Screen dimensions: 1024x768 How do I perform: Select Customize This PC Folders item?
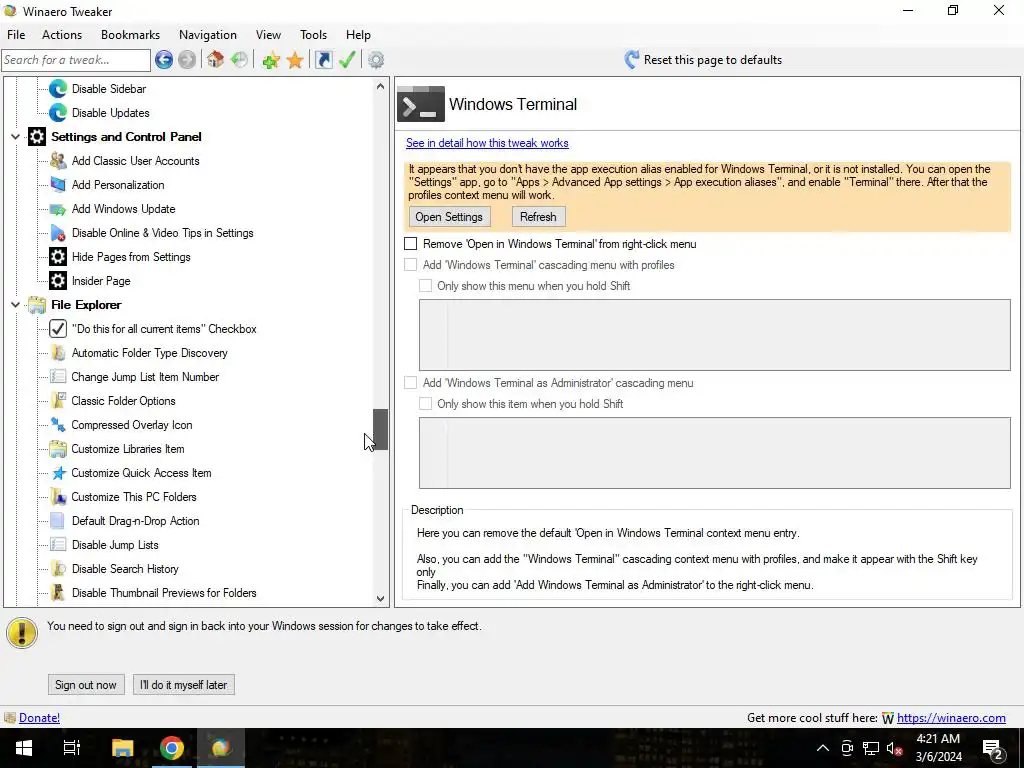(x=134, y=497)
